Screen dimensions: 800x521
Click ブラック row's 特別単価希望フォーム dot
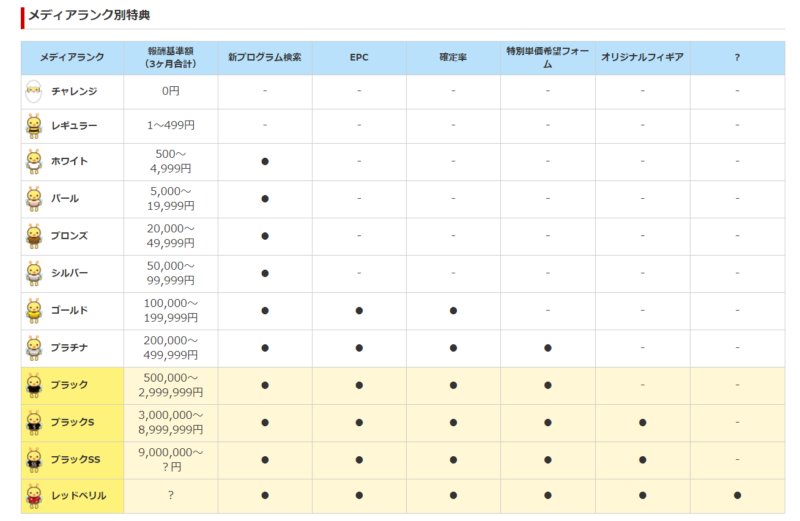coord(547,385)
